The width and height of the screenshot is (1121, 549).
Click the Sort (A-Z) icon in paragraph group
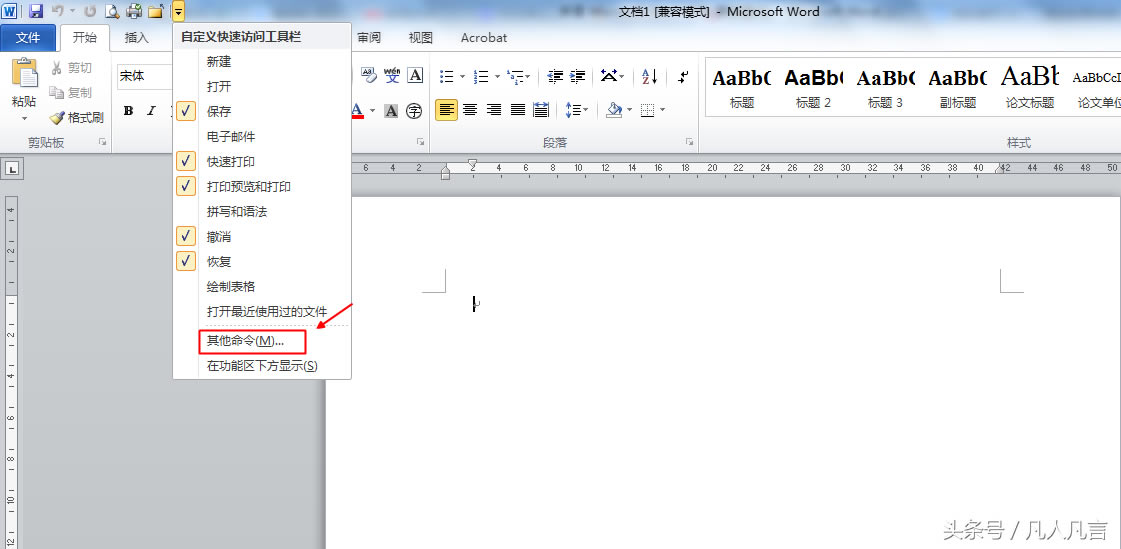pos(649,76)
